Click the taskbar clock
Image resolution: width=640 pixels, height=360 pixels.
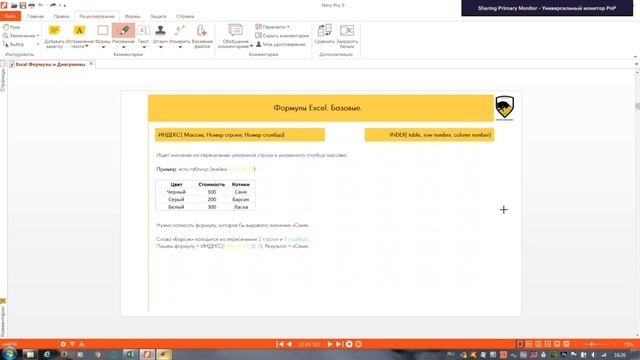tap(620, 355)
